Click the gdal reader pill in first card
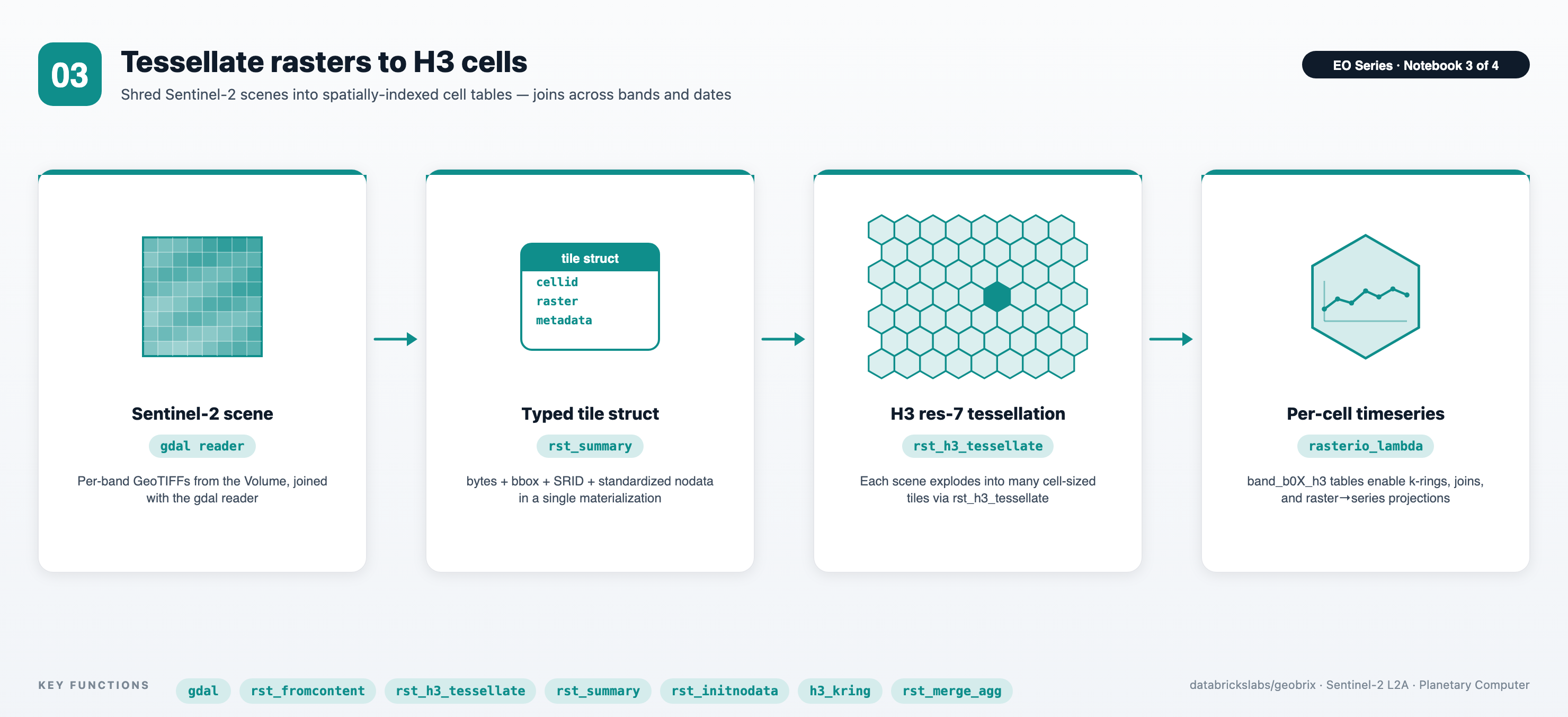This screenshot has height=717, width=1568. tap(202, 446)
